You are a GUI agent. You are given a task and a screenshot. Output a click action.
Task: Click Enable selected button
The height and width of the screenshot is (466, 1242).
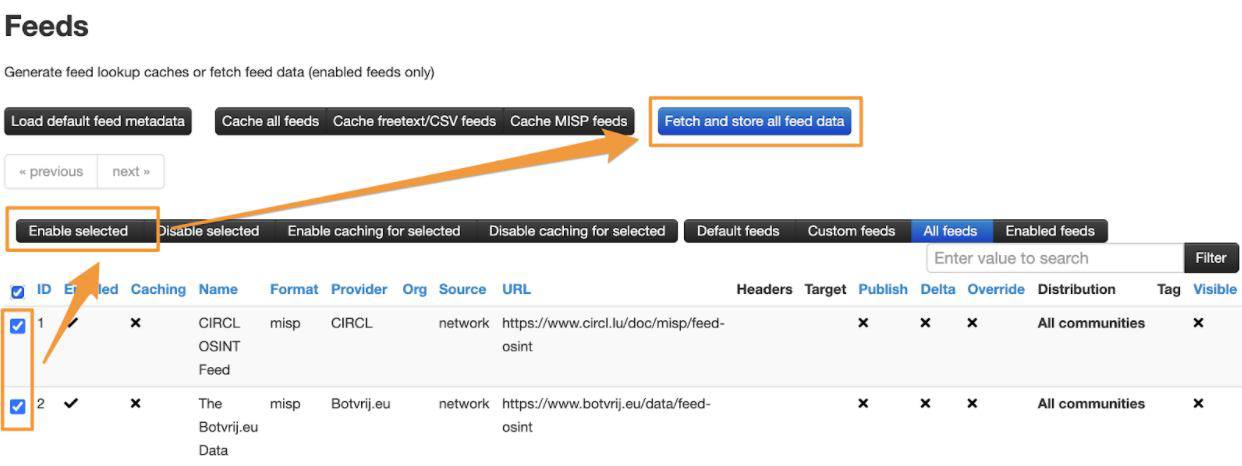78,231
